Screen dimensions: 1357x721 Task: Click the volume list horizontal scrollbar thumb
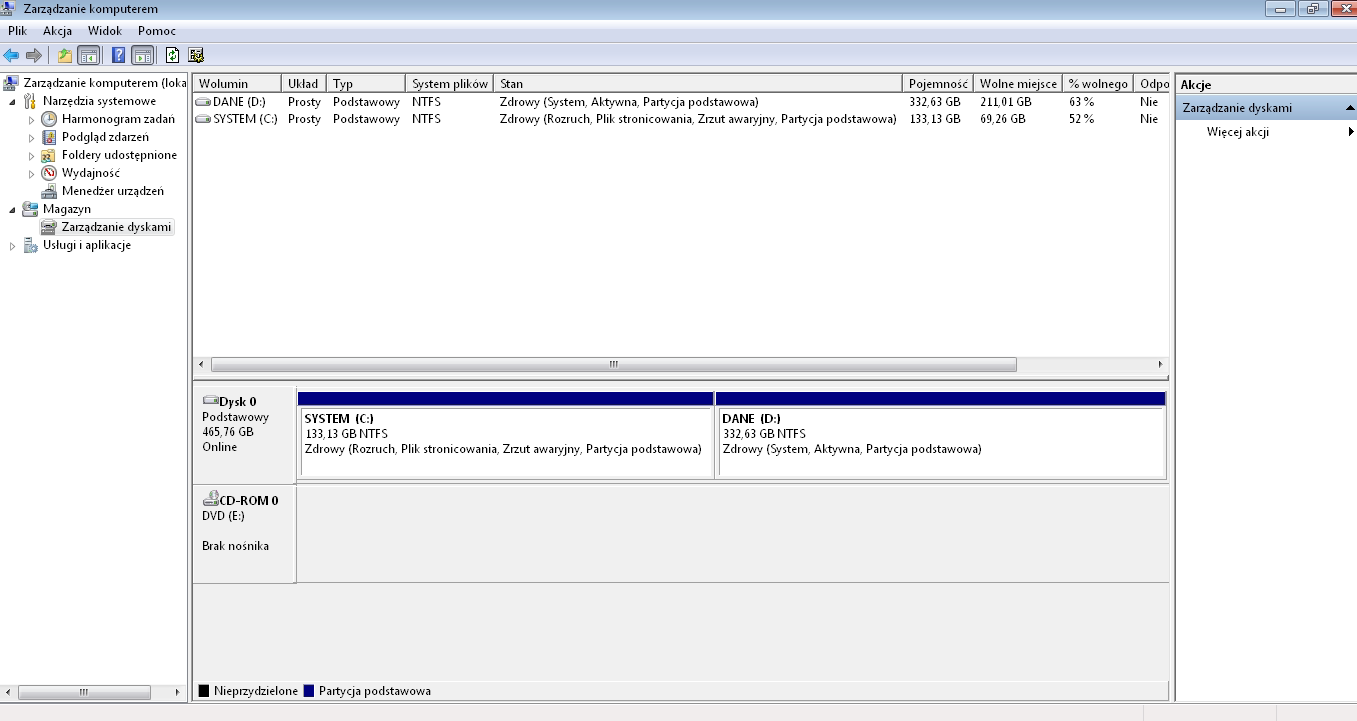(x=614, y=365)
